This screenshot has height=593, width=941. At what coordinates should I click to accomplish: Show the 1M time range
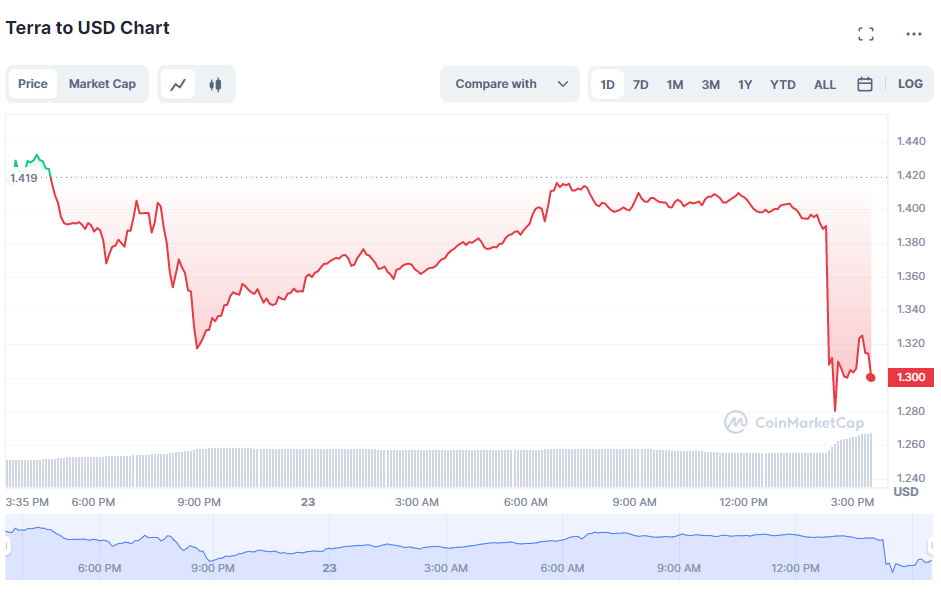675,84
